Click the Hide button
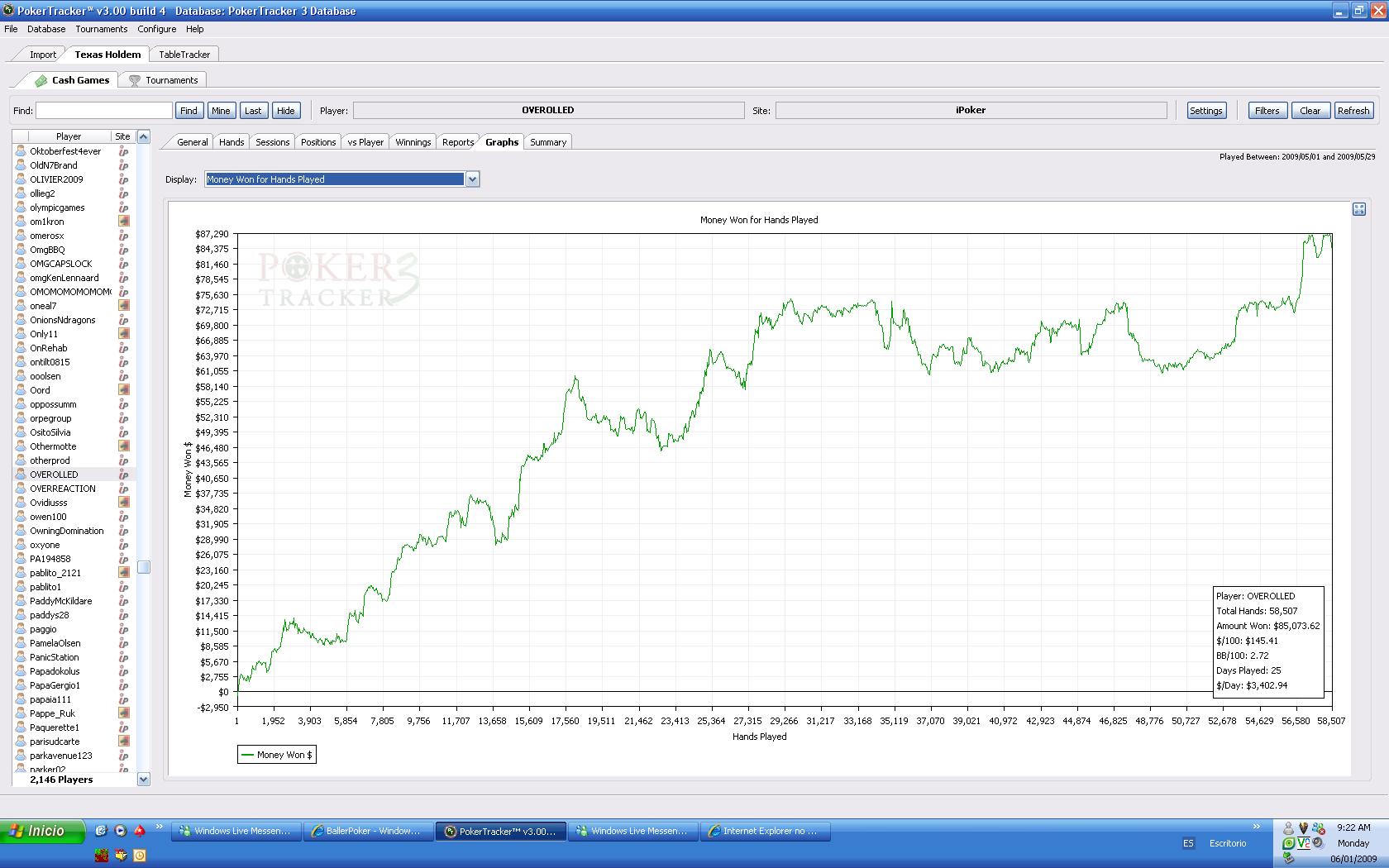The image size is (1389, 868). [x=285, y=111]
